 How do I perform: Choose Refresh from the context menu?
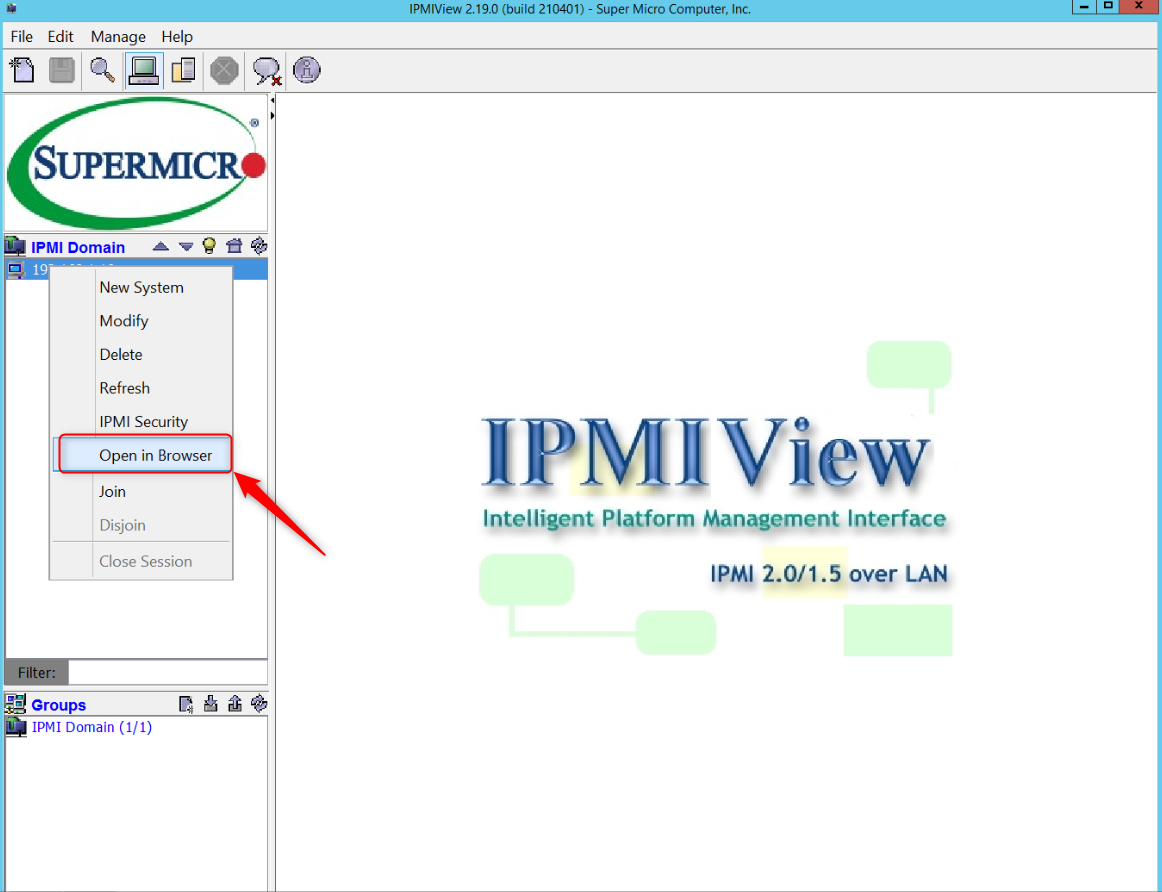pos(141,387)
